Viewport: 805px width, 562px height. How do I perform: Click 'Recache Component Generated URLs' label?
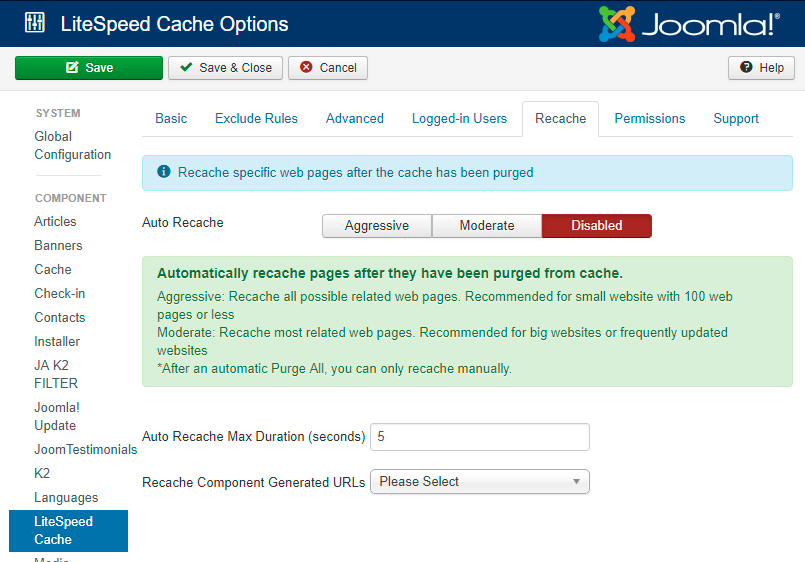tap(254, 482)
